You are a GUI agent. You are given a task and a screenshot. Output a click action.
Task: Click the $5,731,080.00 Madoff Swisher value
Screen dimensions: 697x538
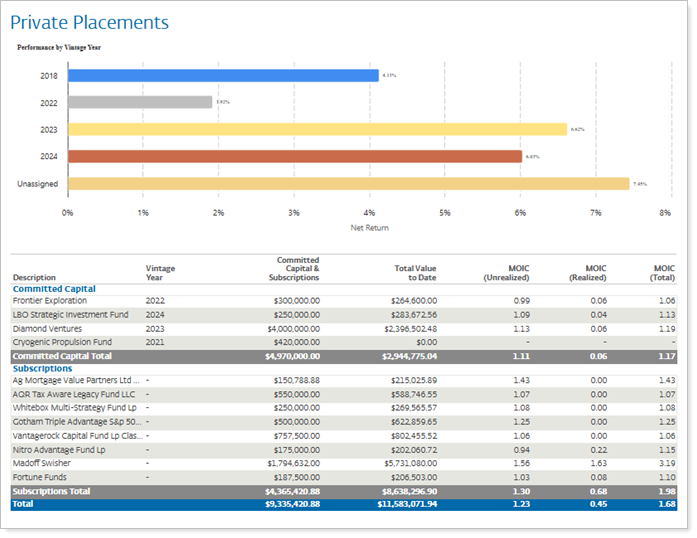point(411,463)
